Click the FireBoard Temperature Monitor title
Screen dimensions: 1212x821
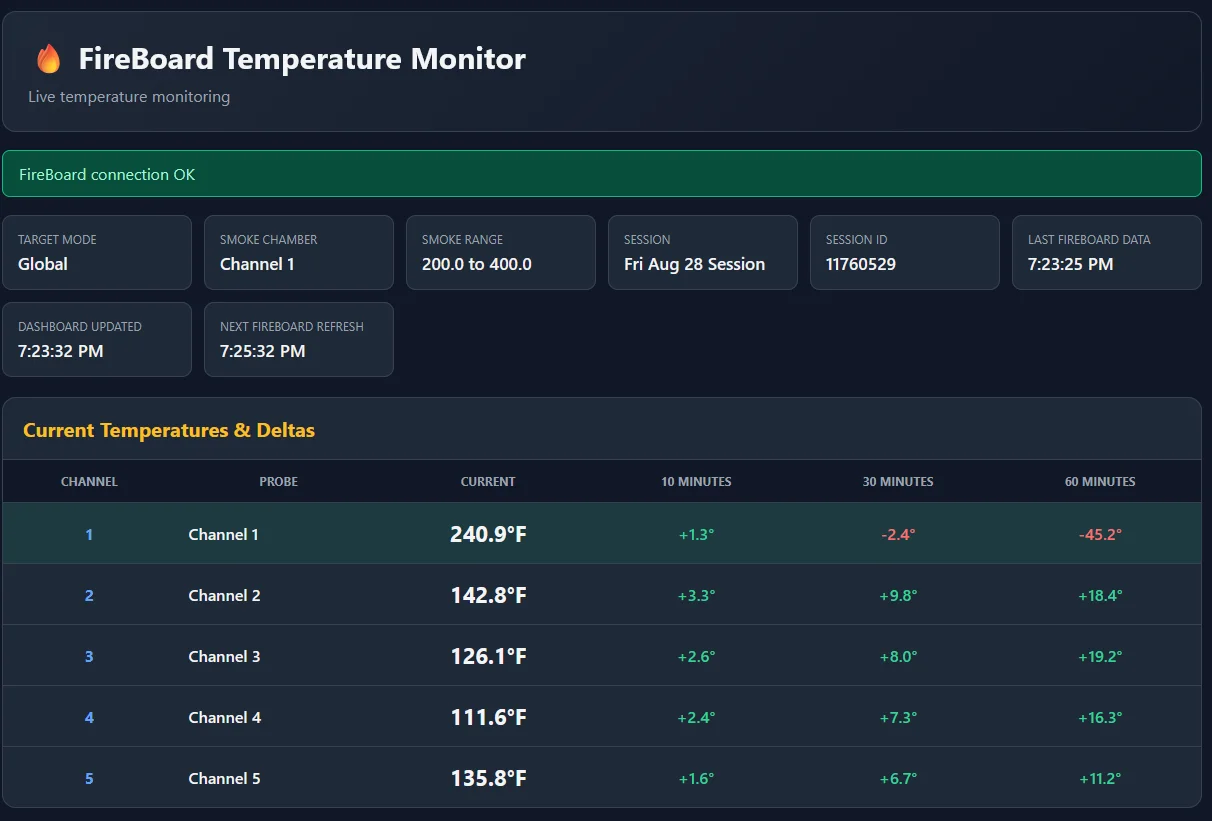(302, 59)
